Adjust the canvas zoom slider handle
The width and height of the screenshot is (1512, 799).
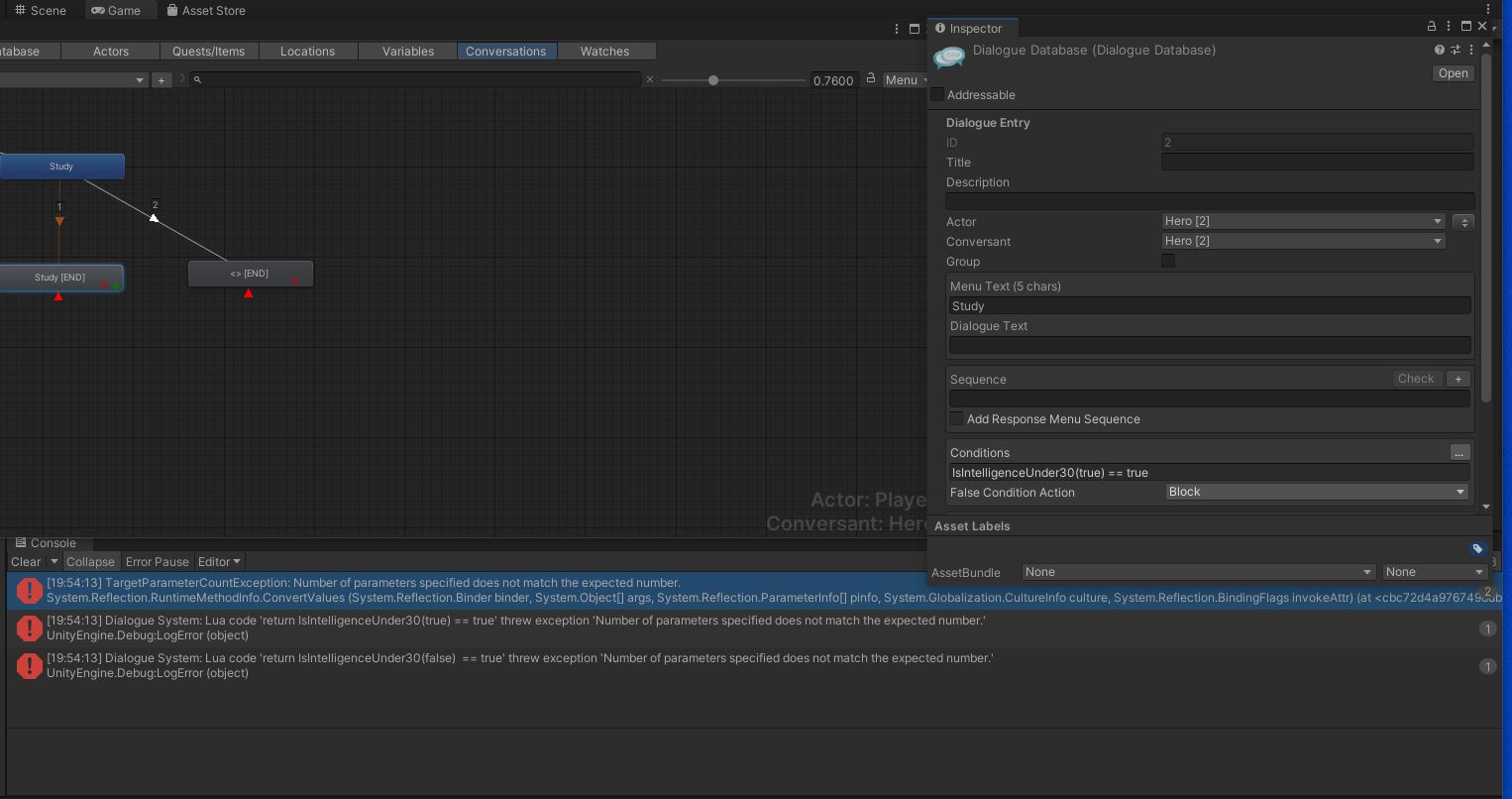(x=713, y=79)
